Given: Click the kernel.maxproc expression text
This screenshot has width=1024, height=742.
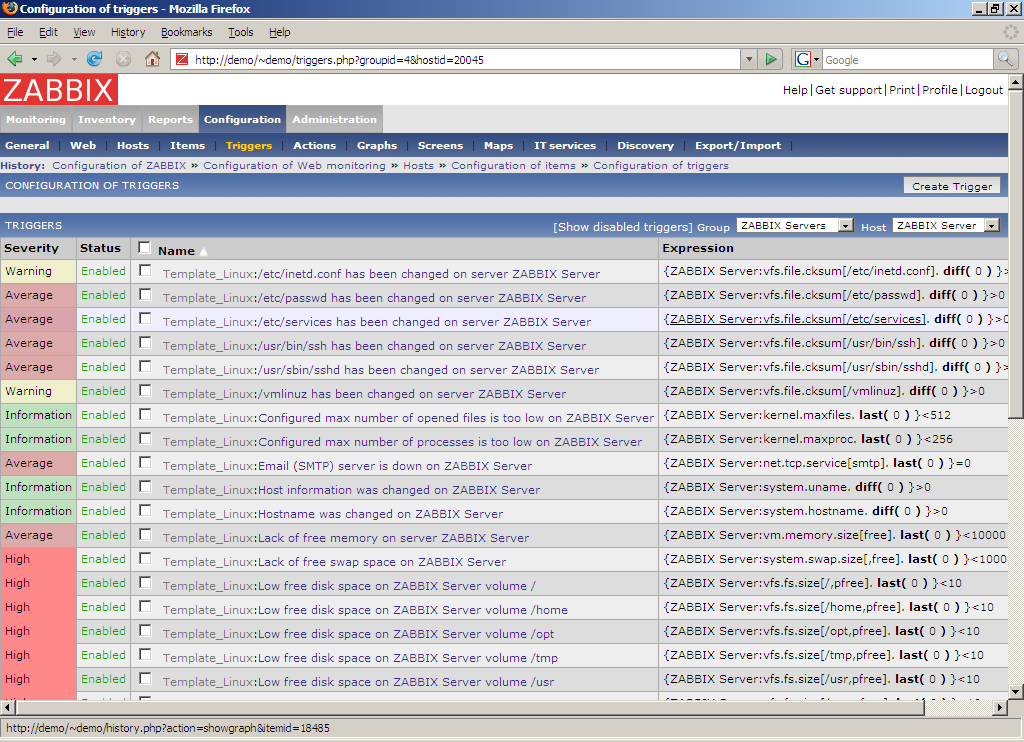Looking at the screenshot, I should point(808,439).
